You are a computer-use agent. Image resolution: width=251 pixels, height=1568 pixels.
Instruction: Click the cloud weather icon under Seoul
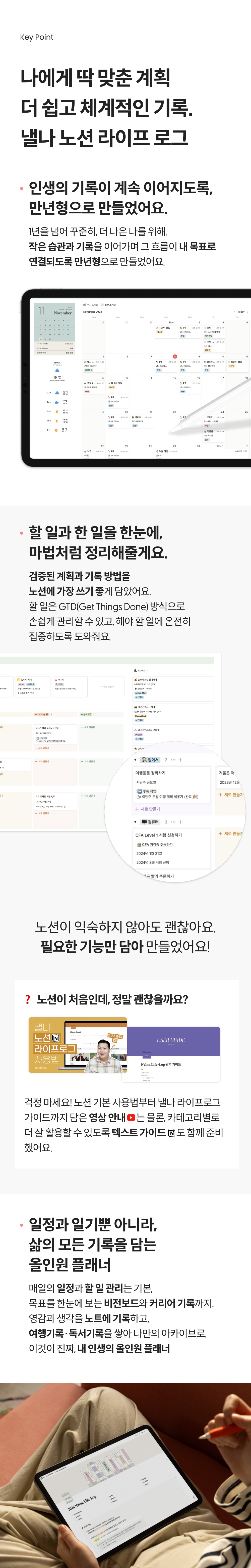(57, 370)
